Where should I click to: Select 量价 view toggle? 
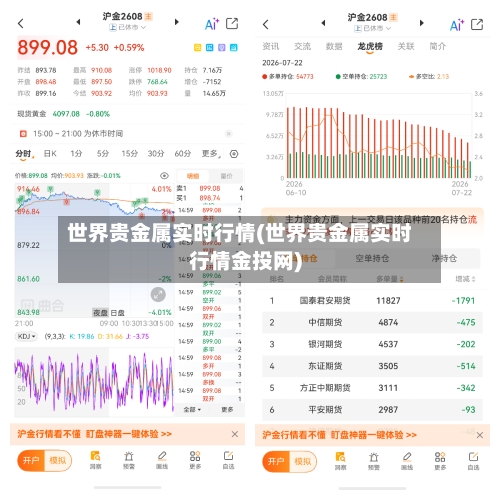(x=226, y=176)
